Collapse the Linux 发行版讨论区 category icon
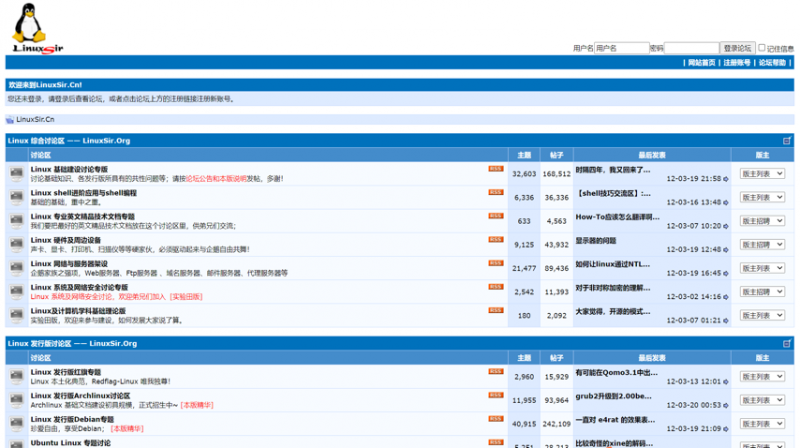This screenshot has height=448, width=800. click(787, 343)
